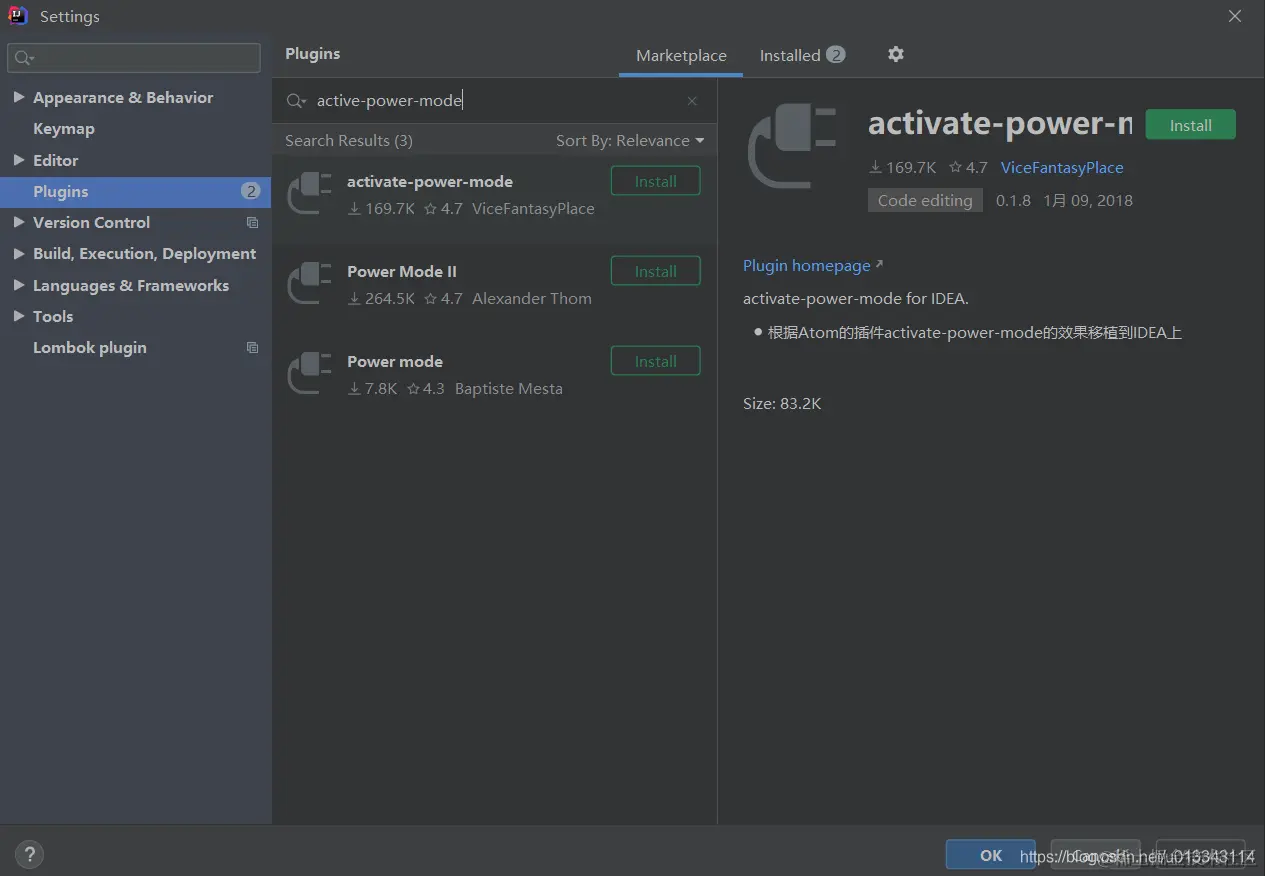The height and width of the screenshot is (876, 1265).
Task: Click the IntelliJ IDEA logo in title bar
Action: (x=18, y=16)
